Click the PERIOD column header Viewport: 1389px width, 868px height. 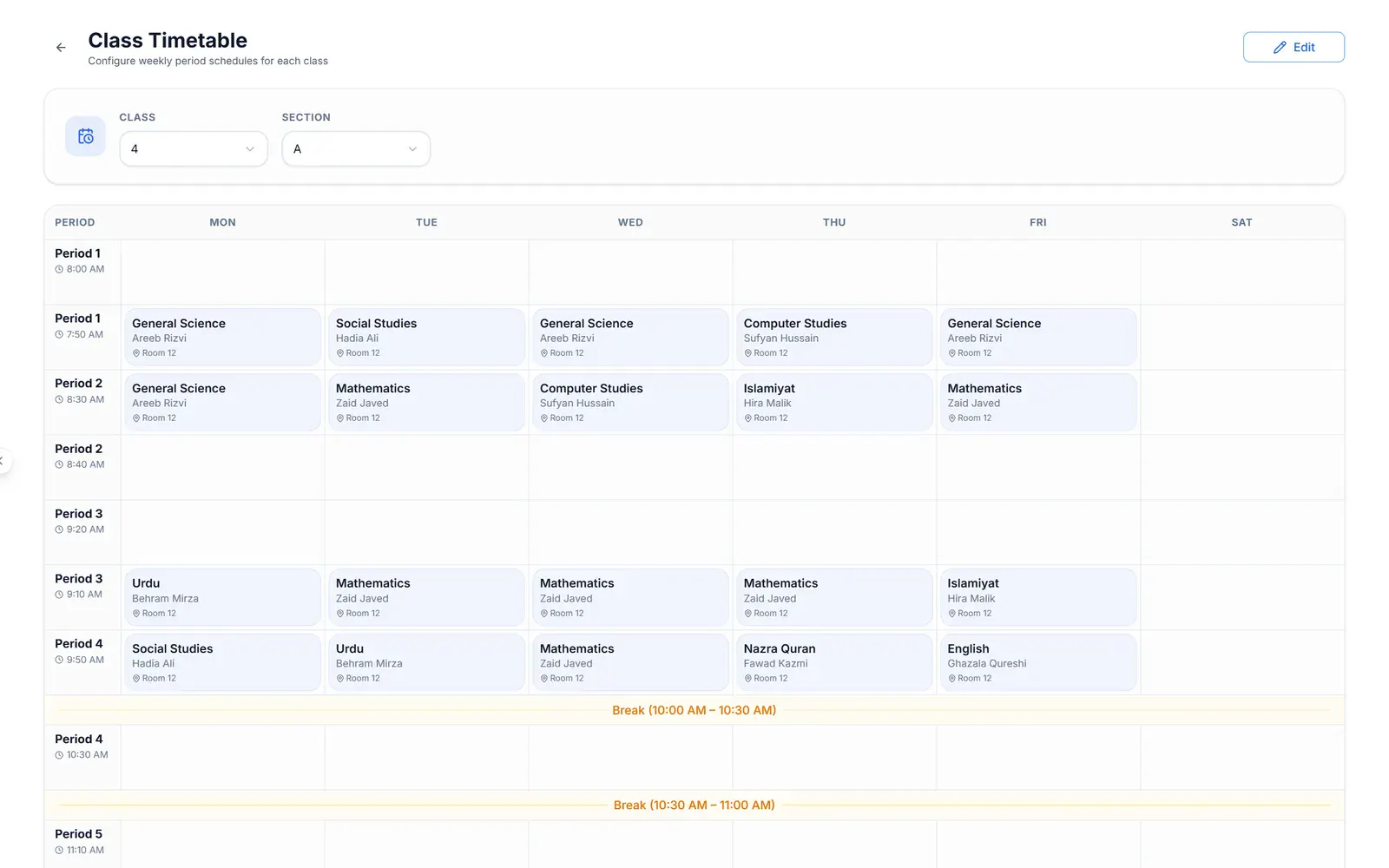coord(75,222)
